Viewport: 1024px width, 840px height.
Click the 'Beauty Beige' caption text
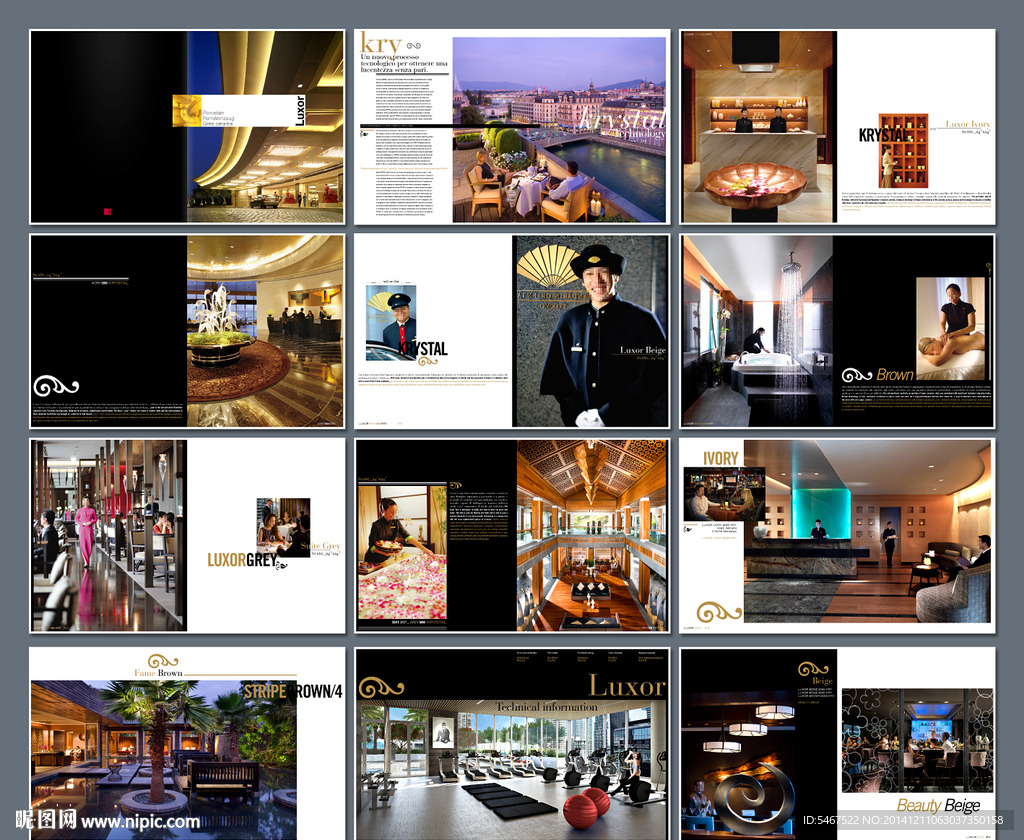[938, 805]
